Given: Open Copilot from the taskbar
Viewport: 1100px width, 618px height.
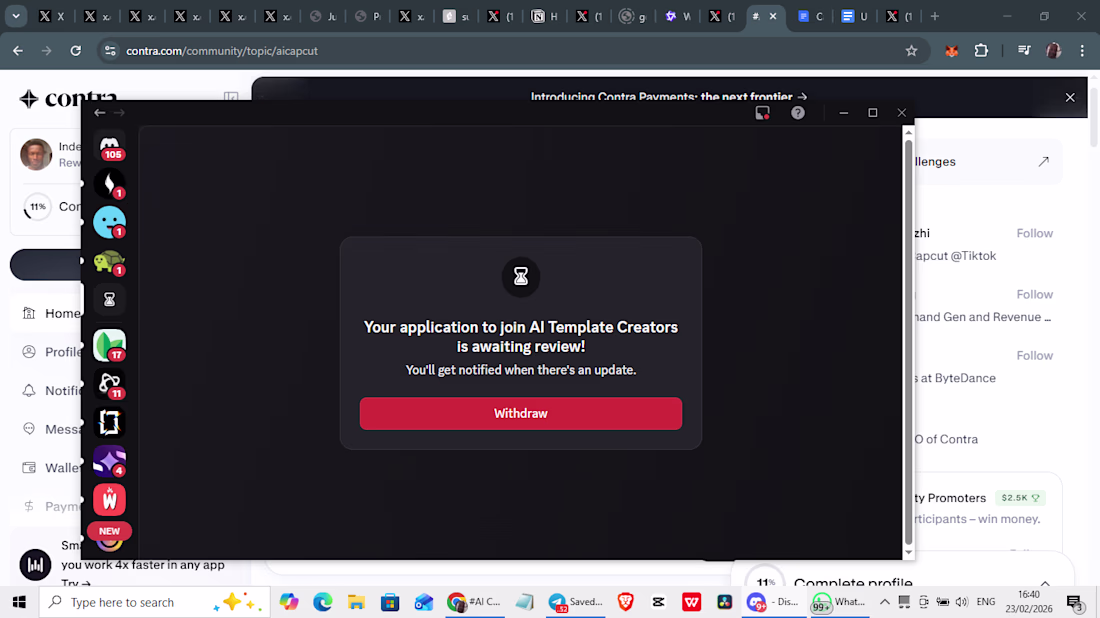Looking at the screenshot, I should tap(289, 602).
